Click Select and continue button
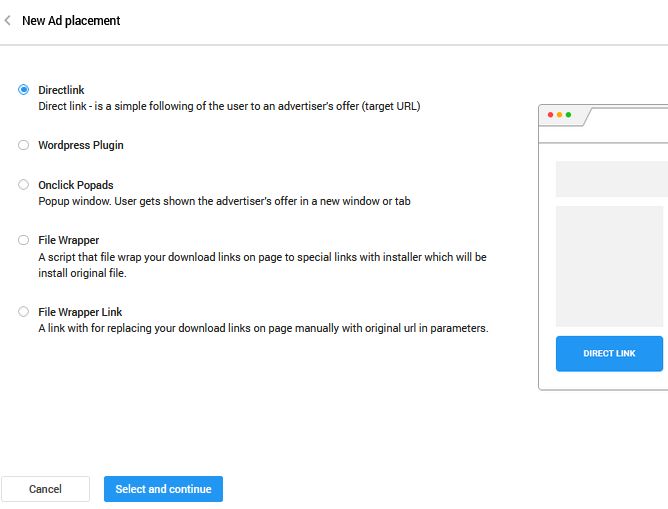 pos(163,489)
